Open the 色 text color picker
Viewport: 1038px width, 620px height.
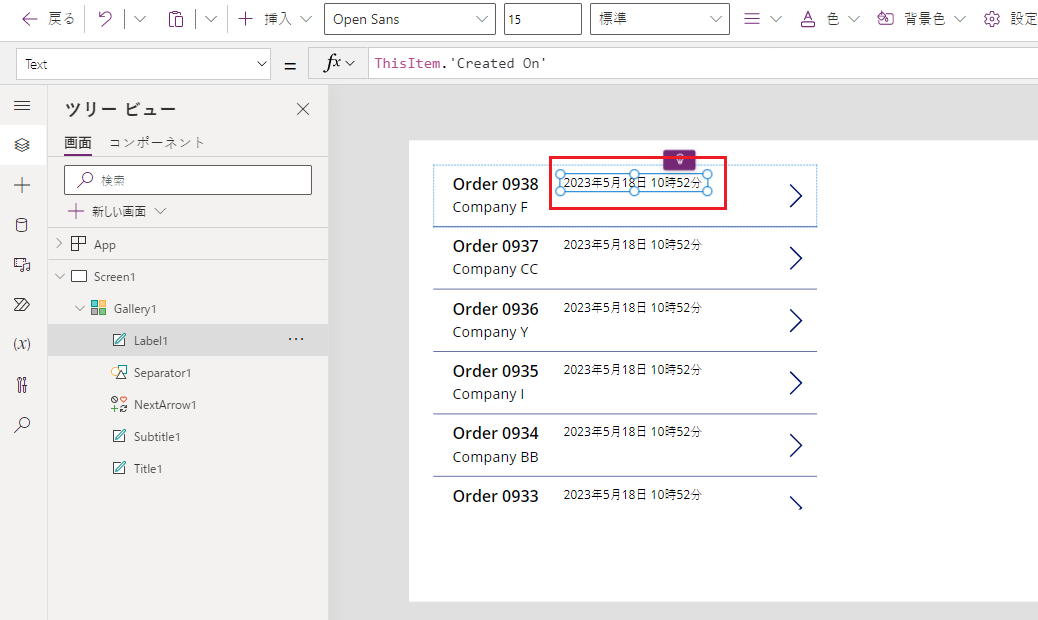(820, 19)
